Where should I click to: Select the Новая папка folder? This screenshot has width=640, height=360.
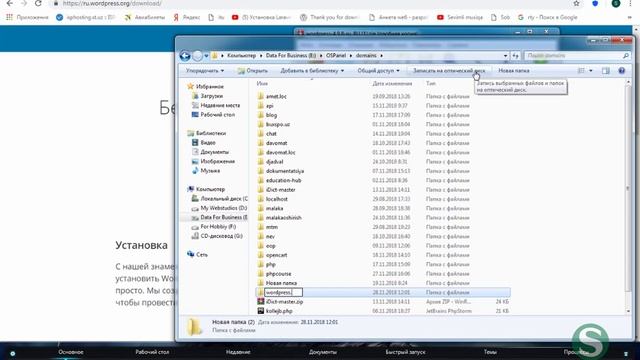pyautogui.click(x=281, y=283)
